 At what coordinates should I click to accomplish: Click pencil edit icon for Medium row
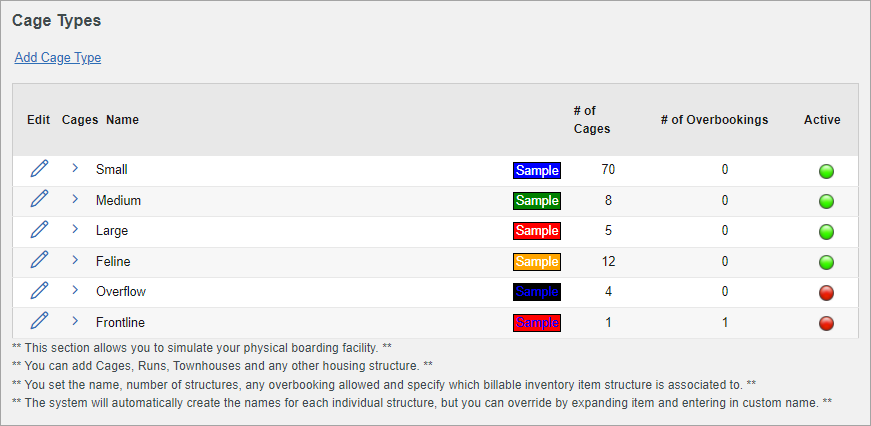pos(39,199)
